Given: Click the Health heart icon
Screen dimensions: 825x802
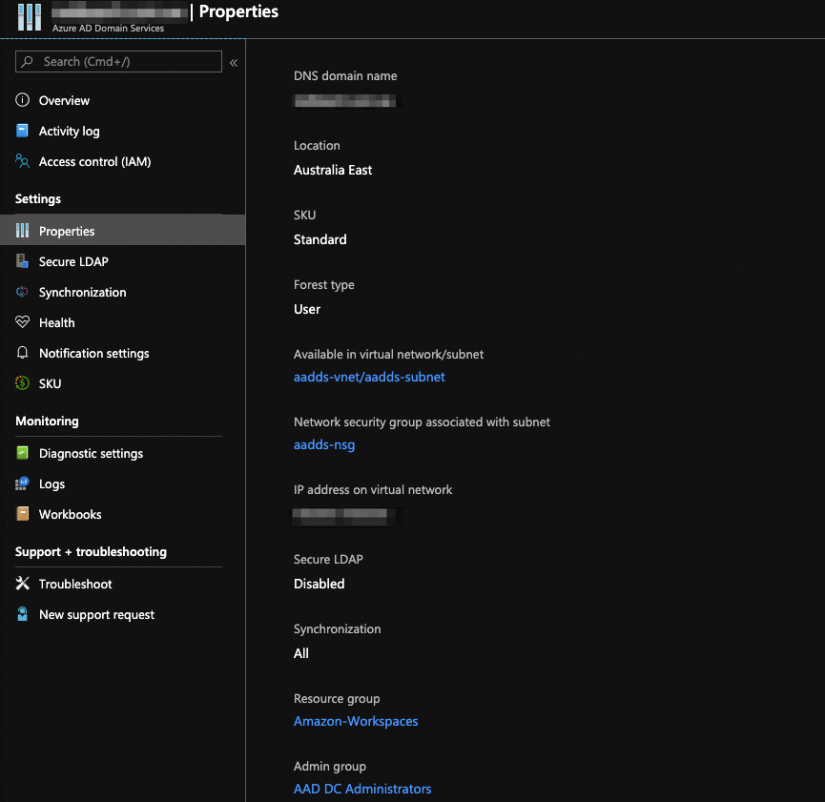Looking at the screenshot, I should coord(22,322).
